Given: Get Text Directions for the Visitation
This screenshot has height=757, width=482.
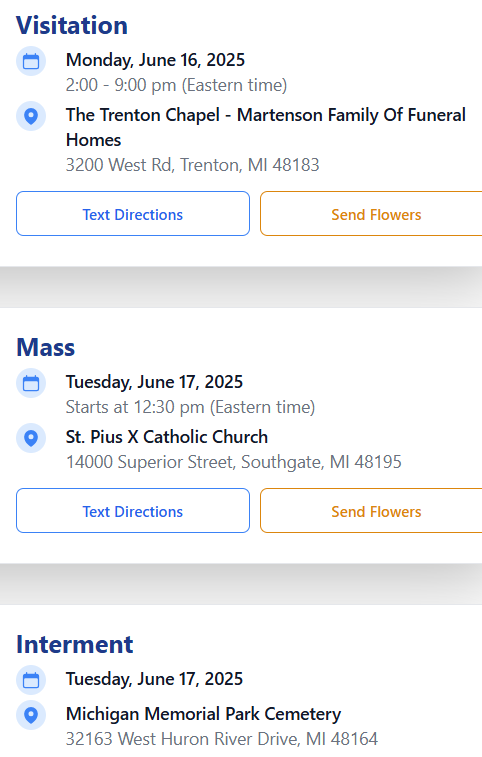Looking at the screenshot, I should (x=133, y=213).
